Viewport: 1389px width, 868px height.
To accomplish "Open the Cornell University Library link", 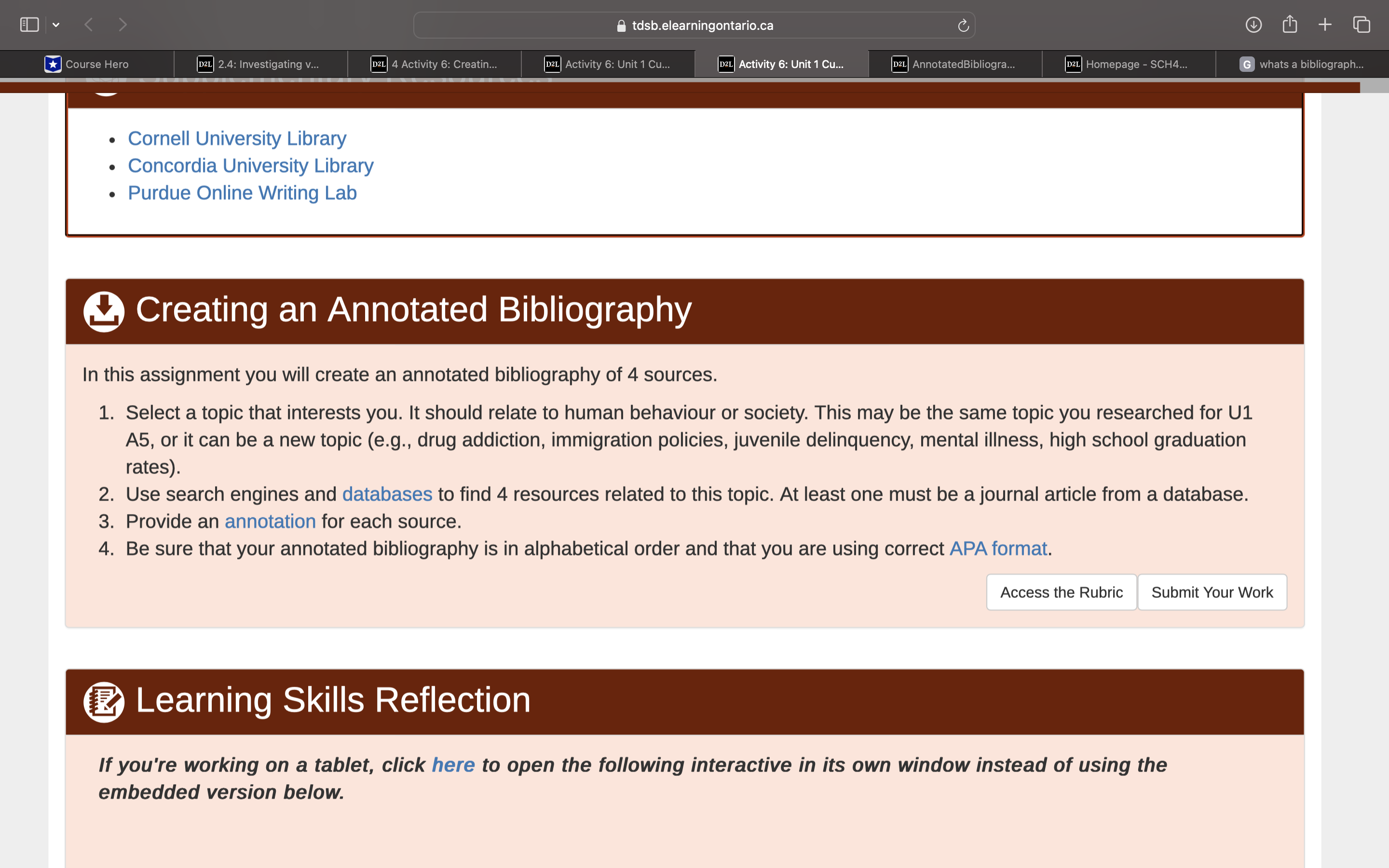I will 236,138.
